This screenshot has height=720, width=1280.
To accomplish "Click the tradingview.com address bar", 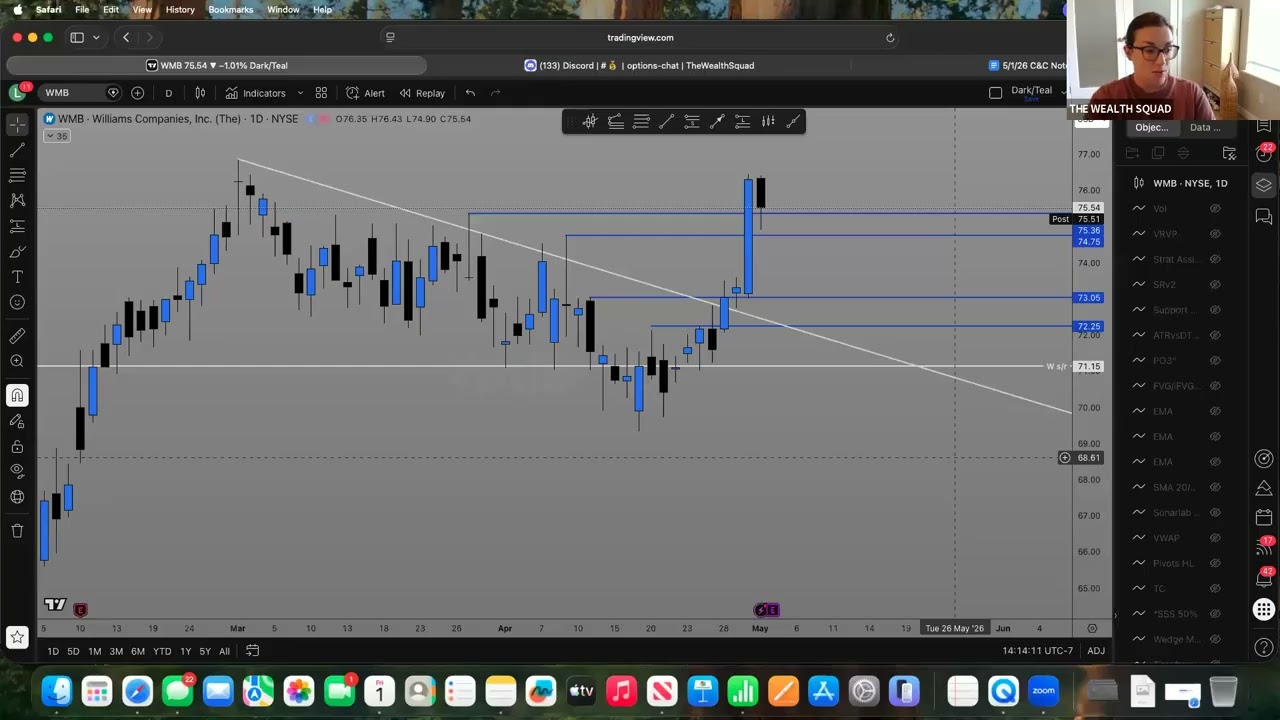I will 640,37.
